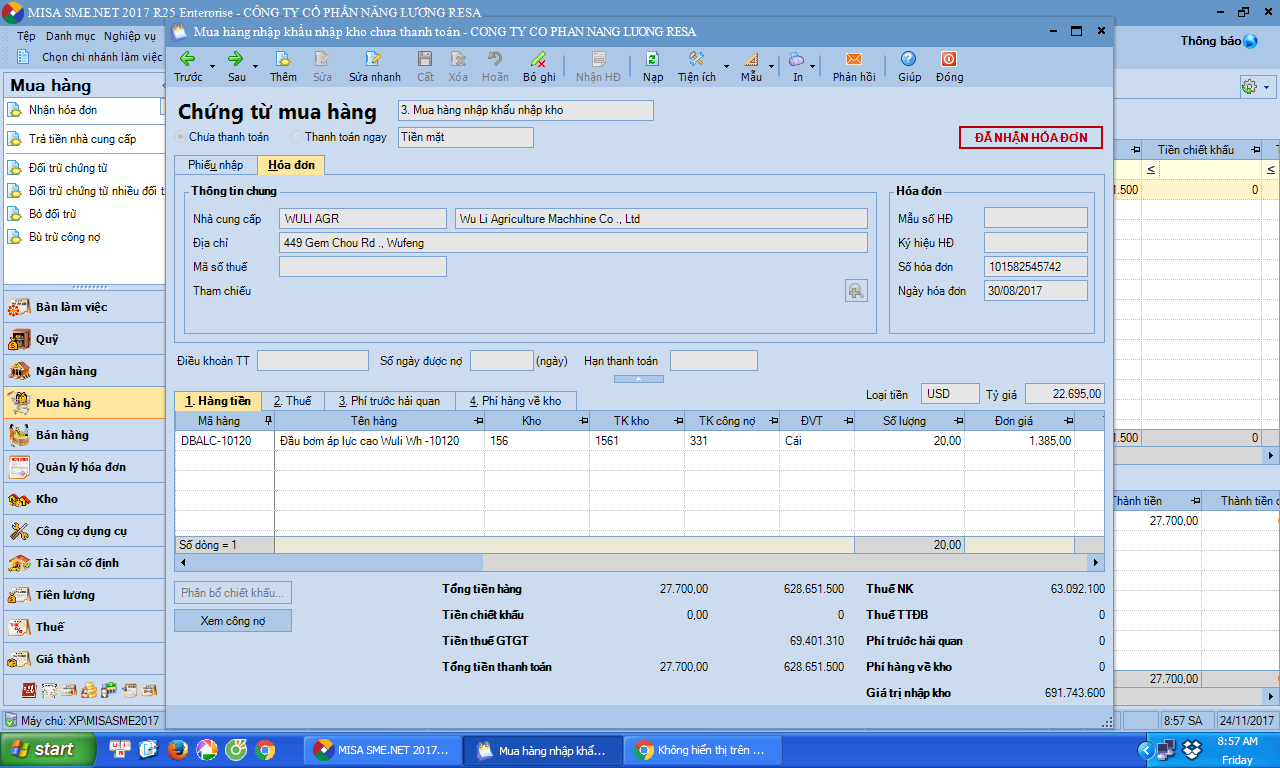1280x768 pixels.
Task: Click the grid scrollbar right arrow
Action: [x=1097, y=562]
